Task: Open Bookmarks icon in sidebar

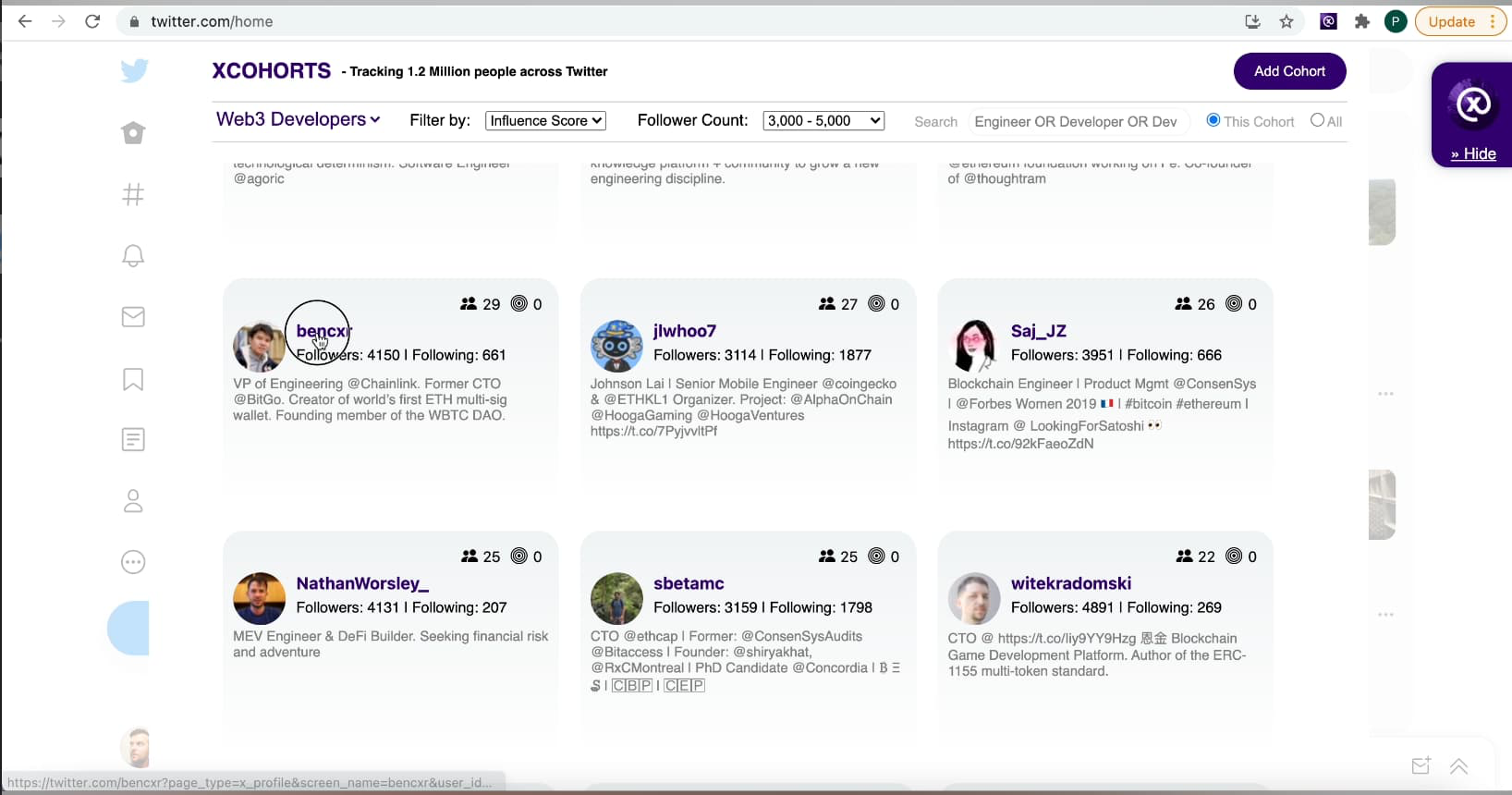Action: click(x=133, y=379)
